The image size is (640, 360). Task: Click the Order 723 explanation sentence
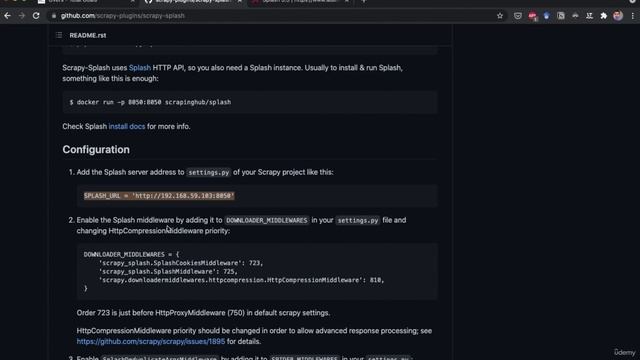203,313
